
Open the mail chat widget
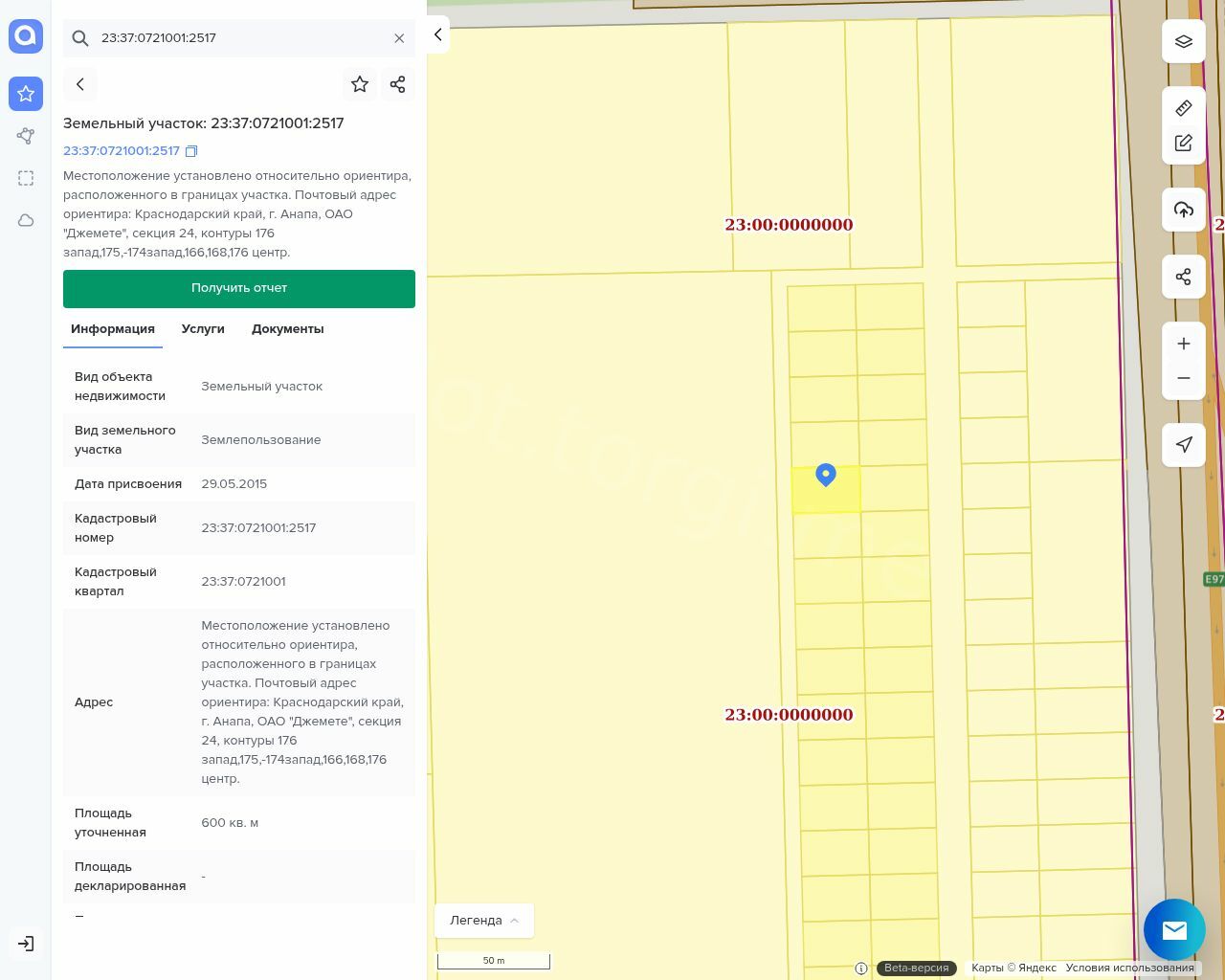[x=1174, y=929]
